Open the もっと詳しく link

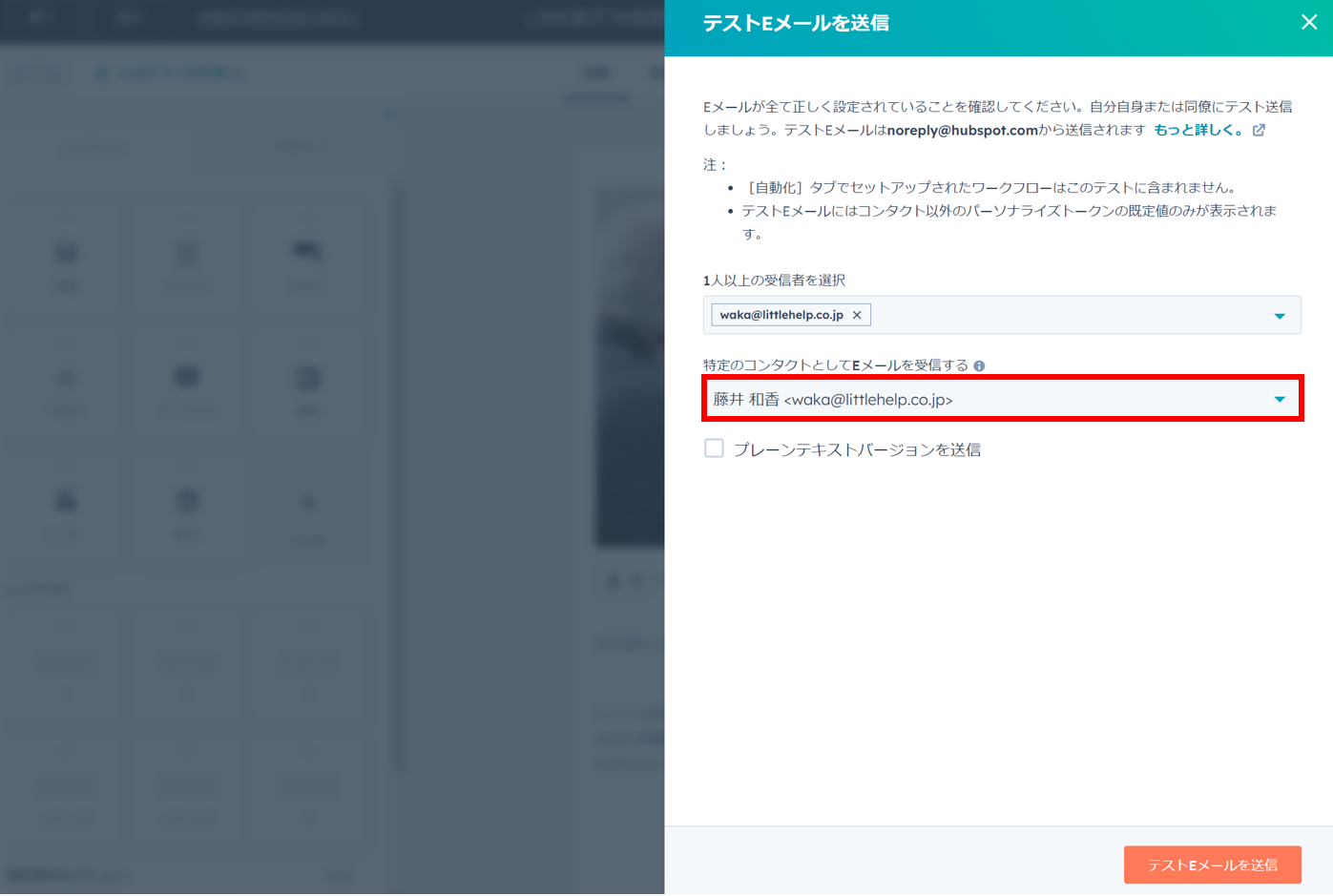tap(1198, 130)
